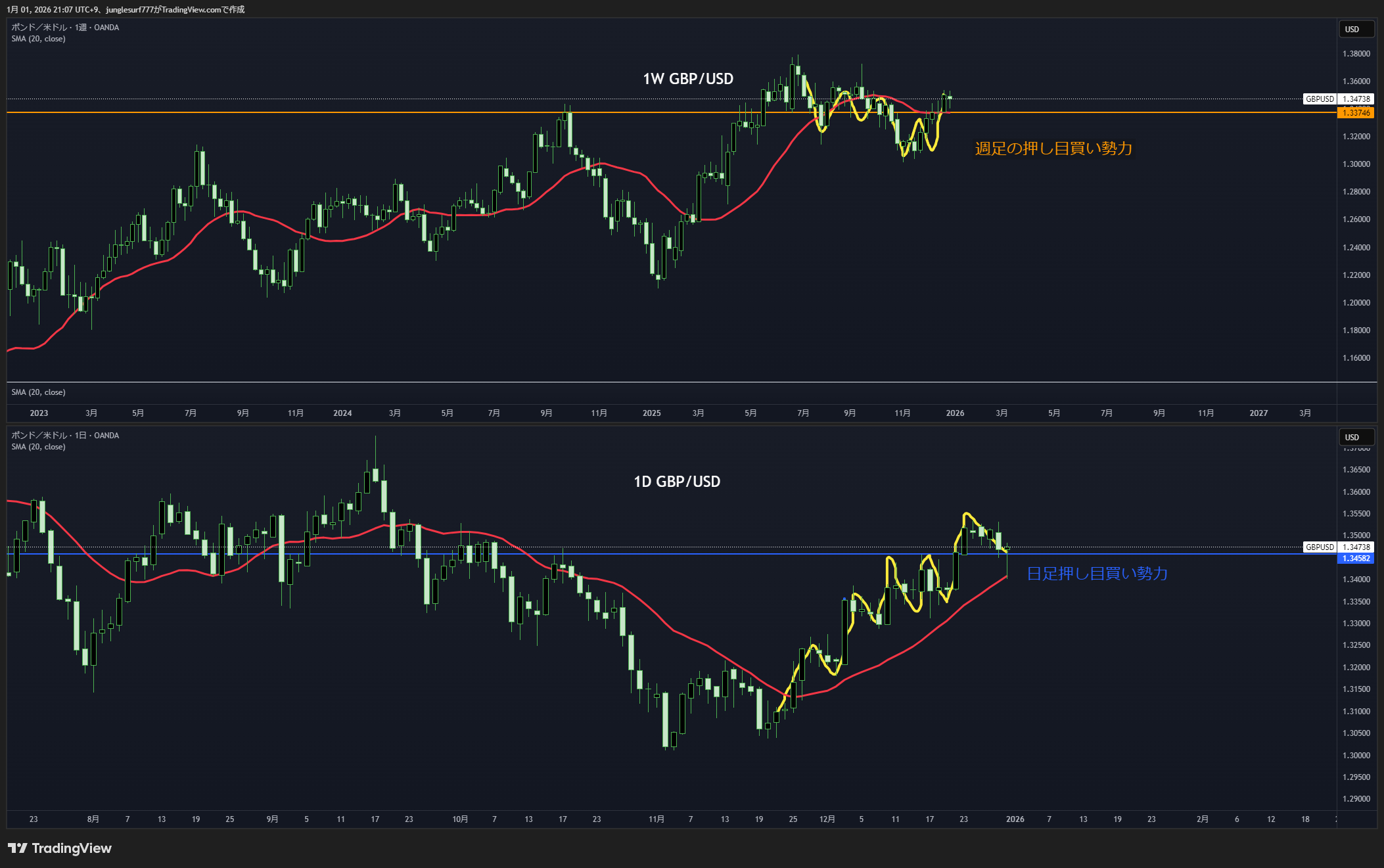This screenshot has height=868, width=1384.
Task: Click the weekly chart symbol title ポンド/米ドル 1週
Action: click(65, 28)
